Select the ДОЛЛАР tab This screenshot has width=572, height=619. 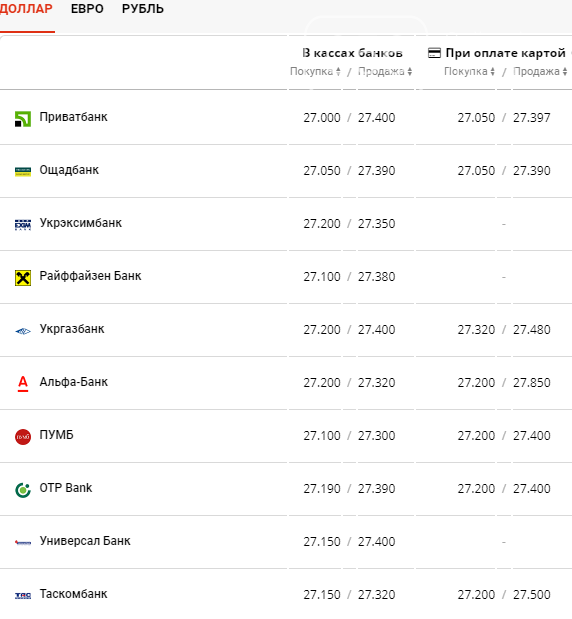[26, 9]
